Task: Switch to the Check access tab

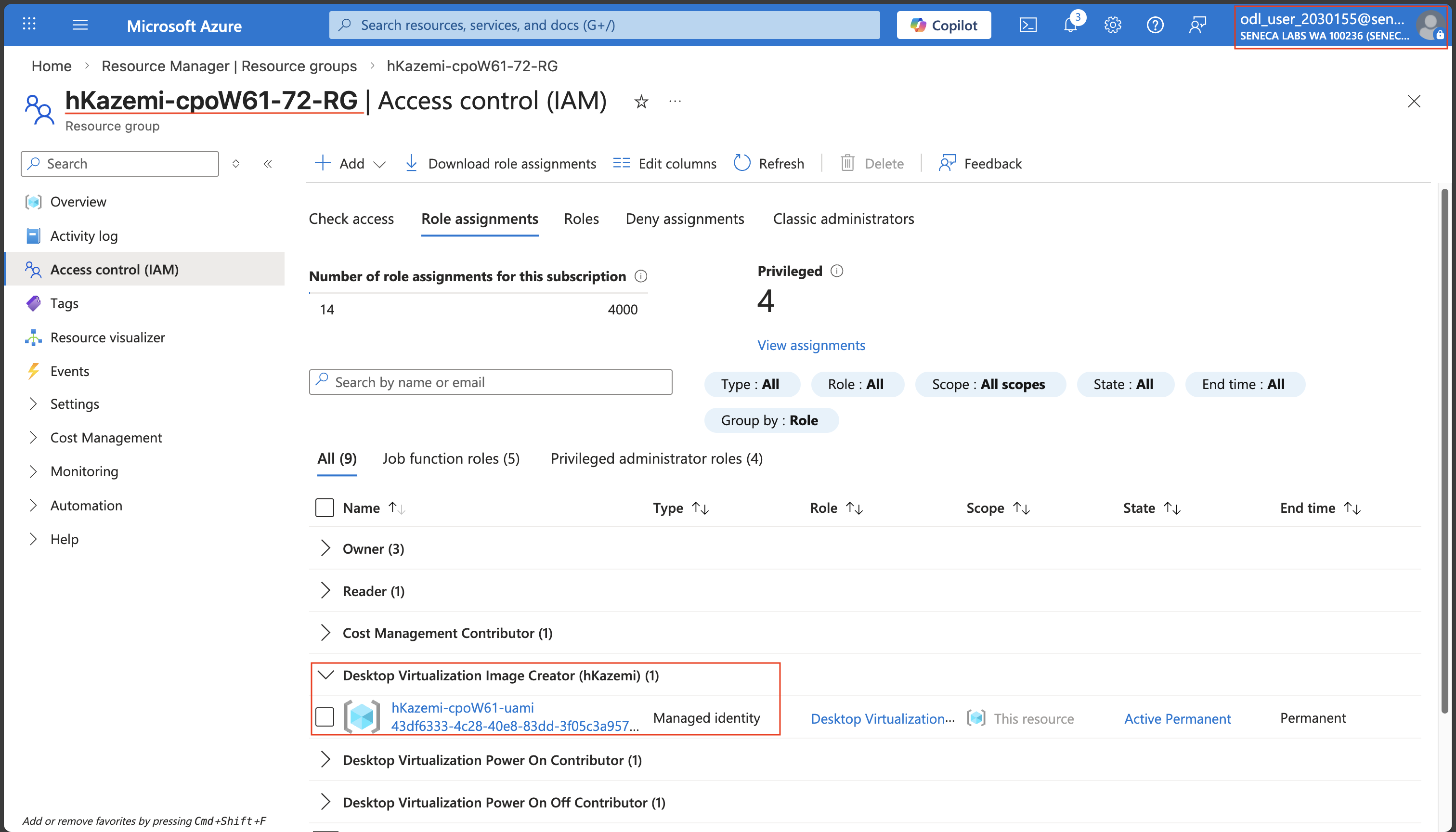Action: coord(351,219)
